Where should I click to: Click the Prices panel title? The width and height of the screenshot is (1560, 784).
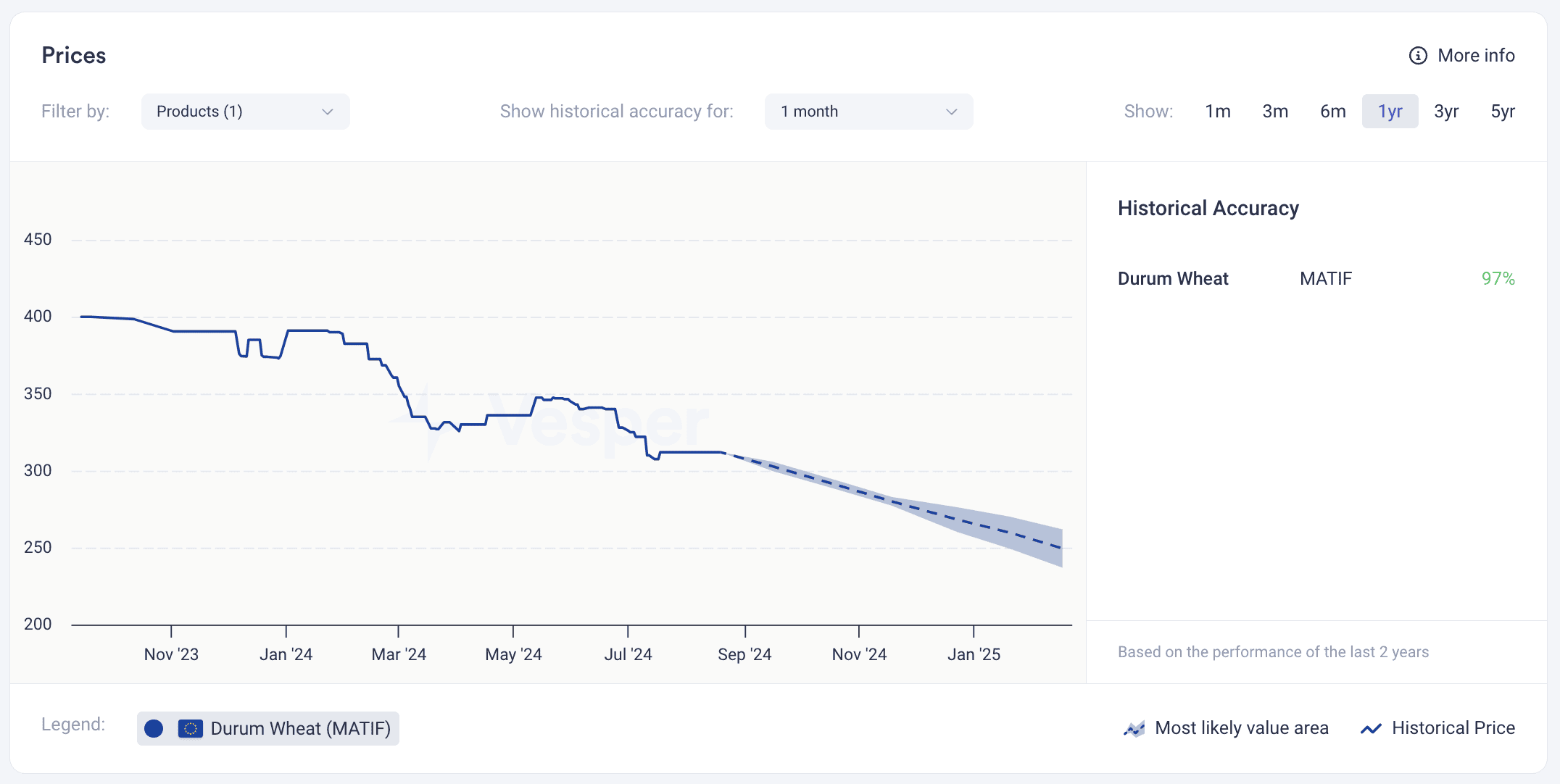74,56
